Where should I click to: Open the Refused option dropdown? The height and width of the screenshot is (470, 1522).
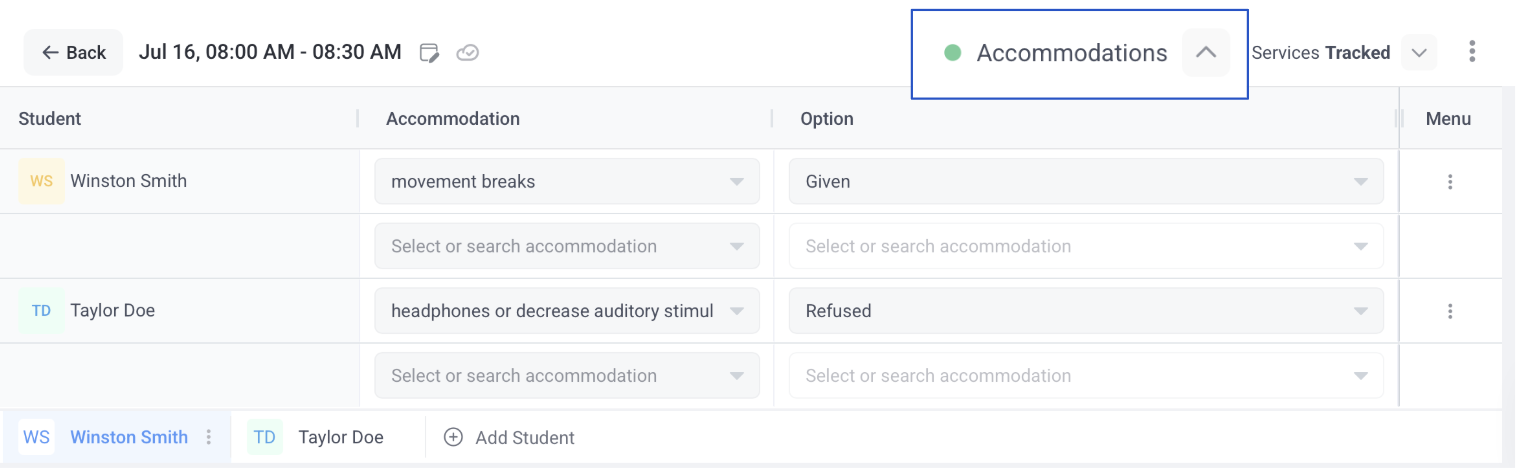point(1085,311)
